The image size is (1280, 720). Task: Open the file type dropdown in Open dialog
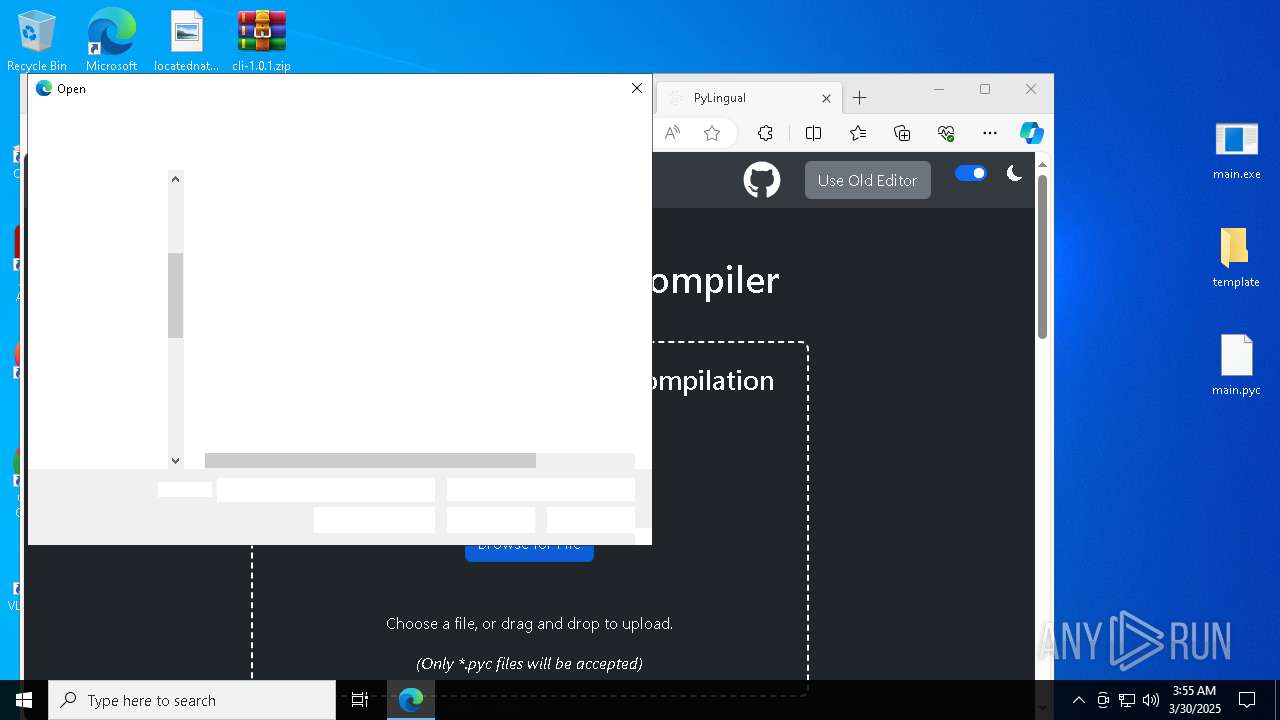coord(540,489)
